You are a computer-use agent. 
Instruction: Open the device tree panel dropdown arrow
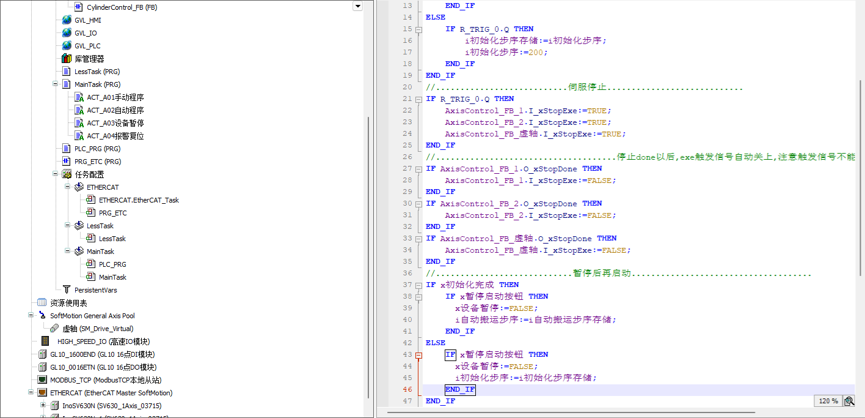pyautogui.click(x=357, y=6)
